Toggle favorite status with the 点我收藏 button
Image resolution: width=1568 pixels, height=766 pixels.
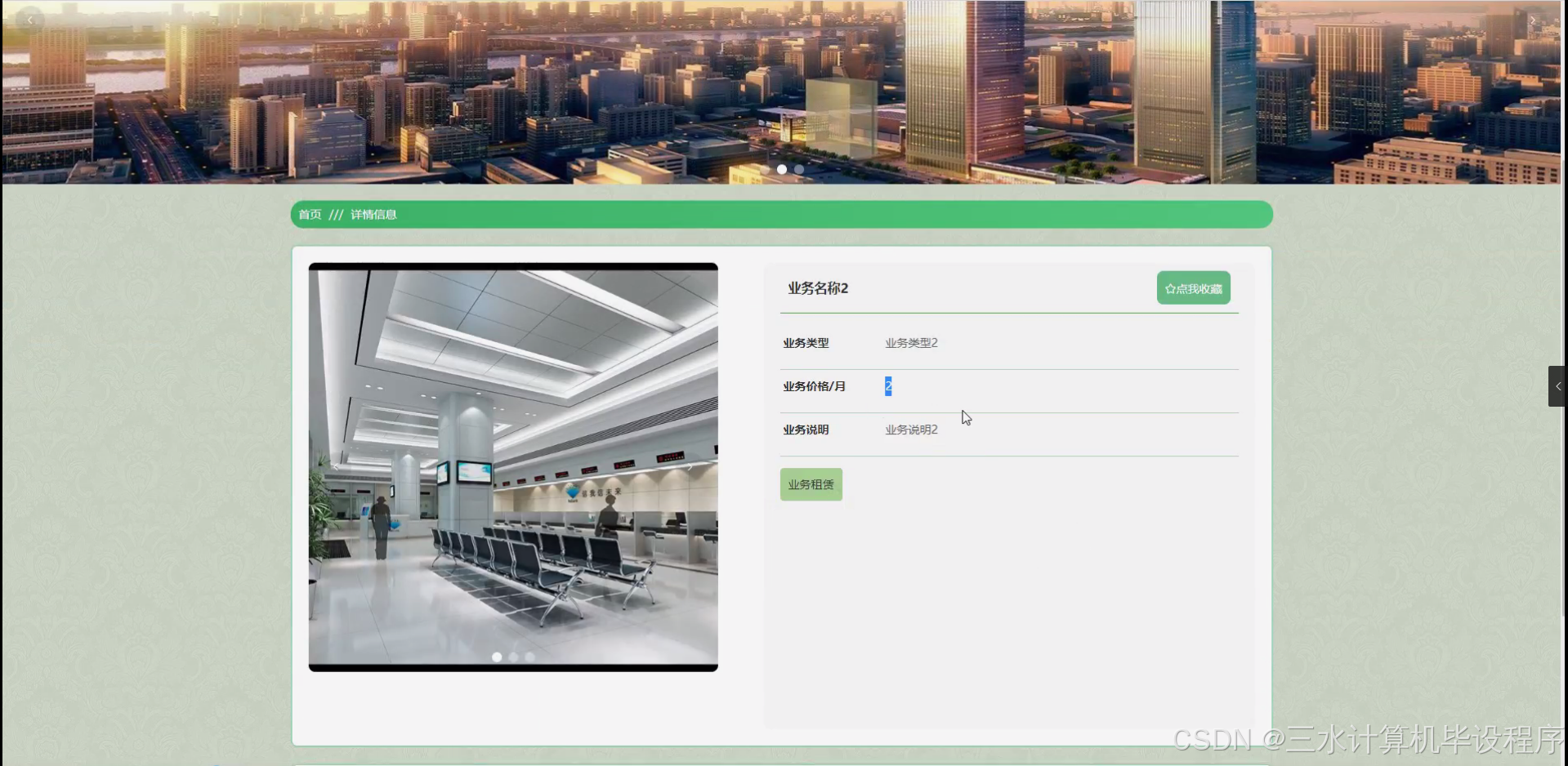point(1193,287)
